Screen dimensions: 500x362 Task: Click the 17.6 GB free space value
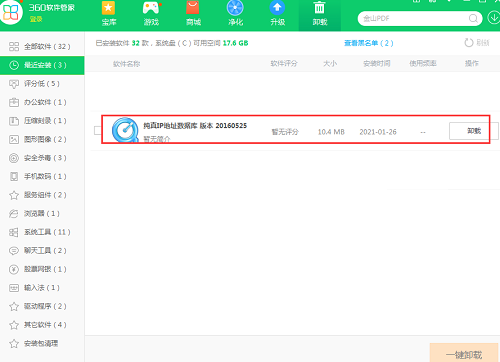[235, 43]
